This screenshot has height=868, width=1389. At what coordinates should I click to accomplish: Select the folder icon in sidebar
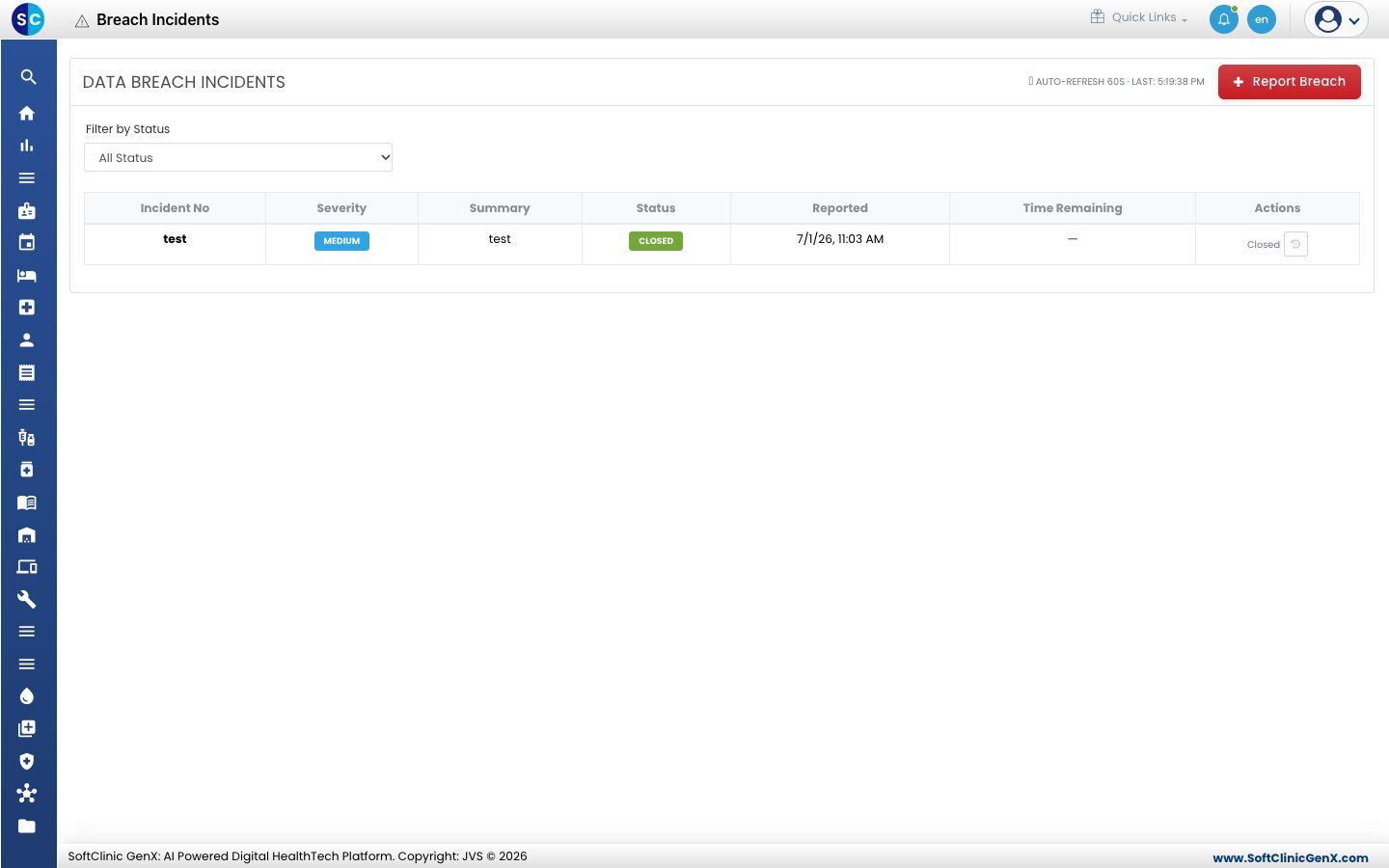click(x=27, y=827)
